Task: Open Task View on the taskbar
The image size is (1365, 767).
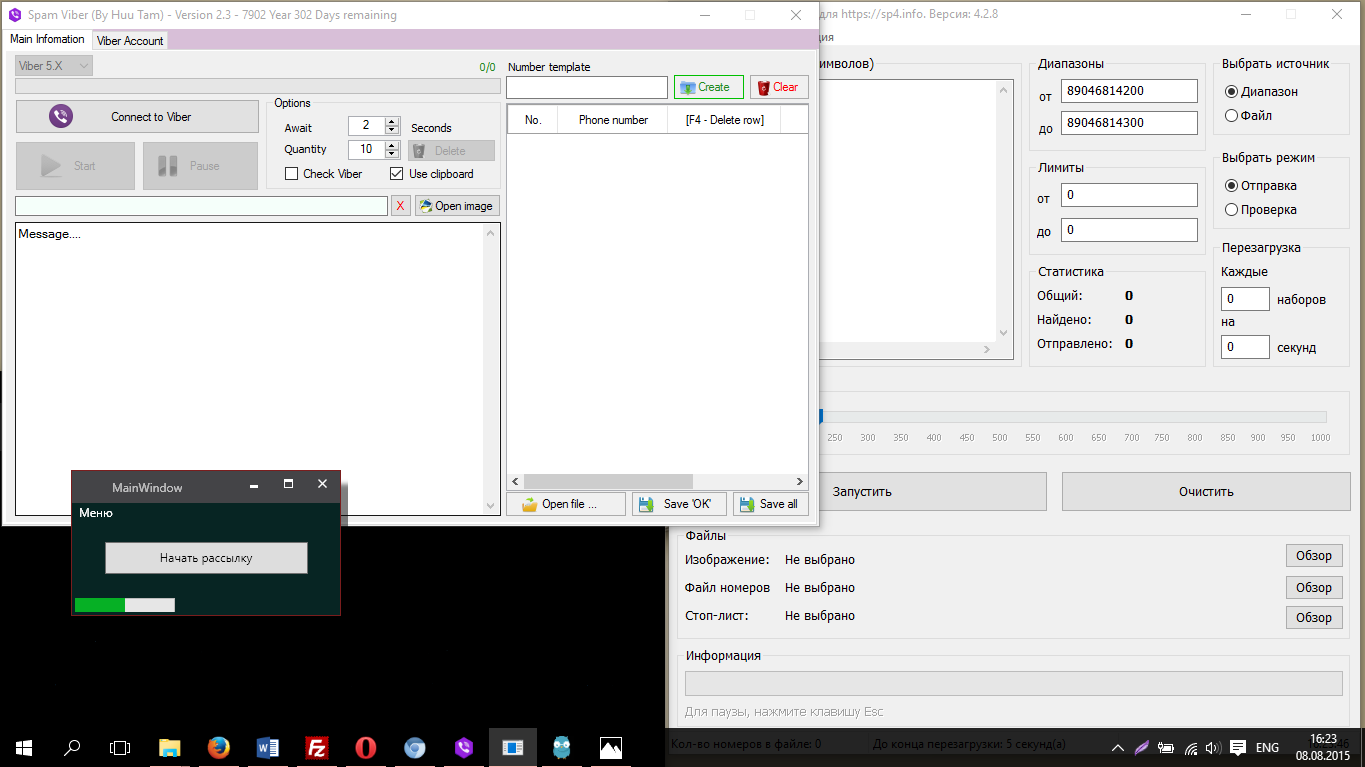Action: pyautogui.click(x=120, y=747)
